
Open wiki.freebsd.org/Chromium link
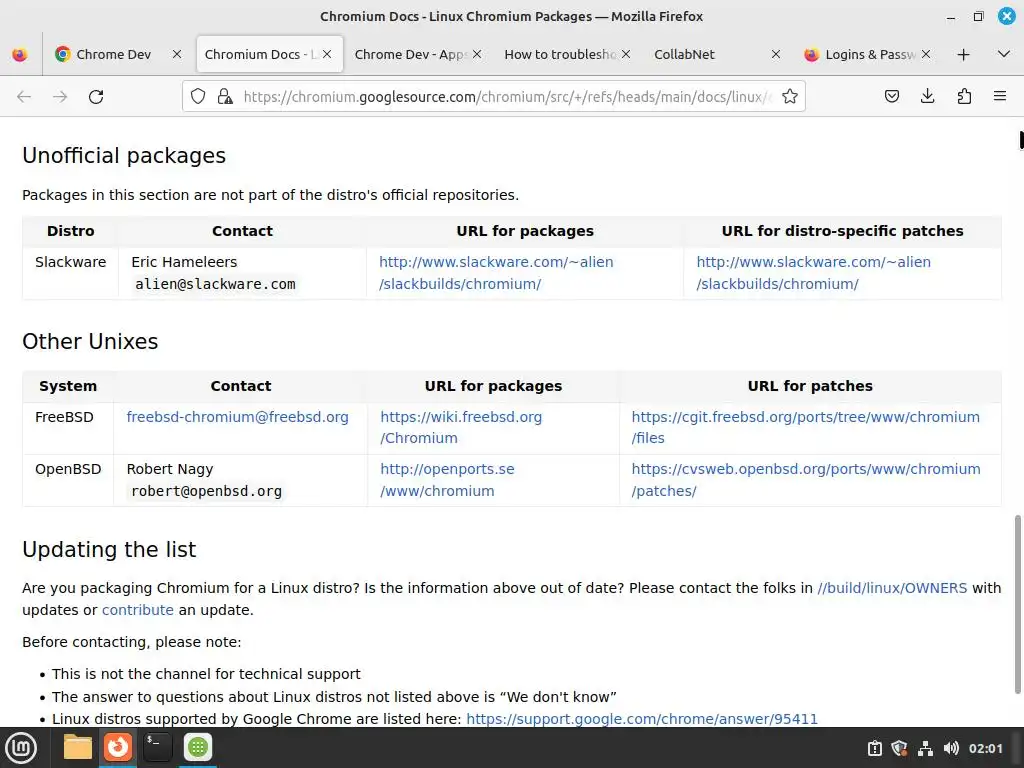click(x=461, y=427)
